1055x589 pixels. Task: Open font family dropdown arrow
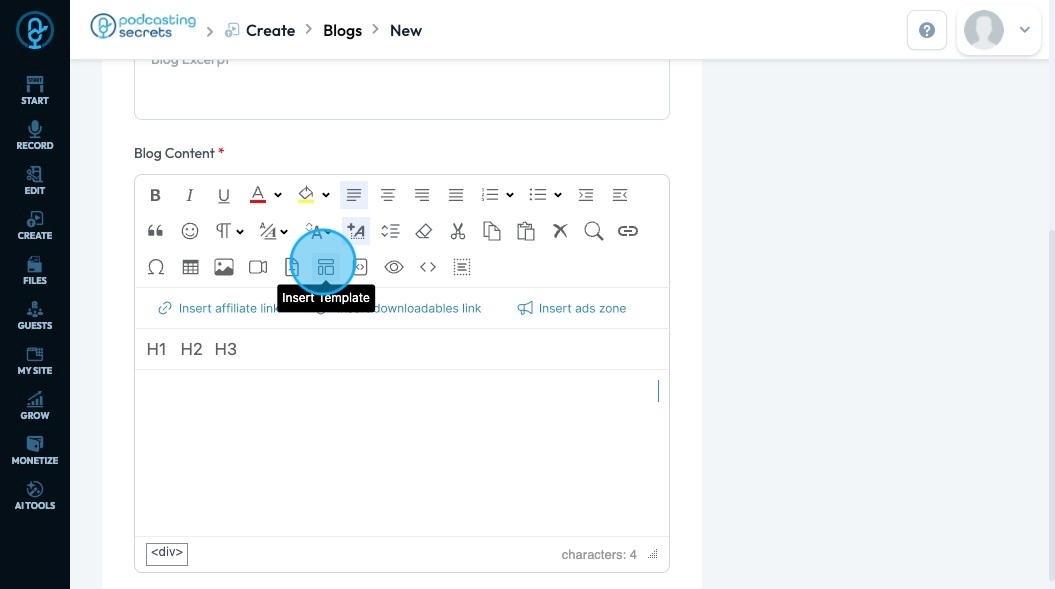click(x=284, y=232)
